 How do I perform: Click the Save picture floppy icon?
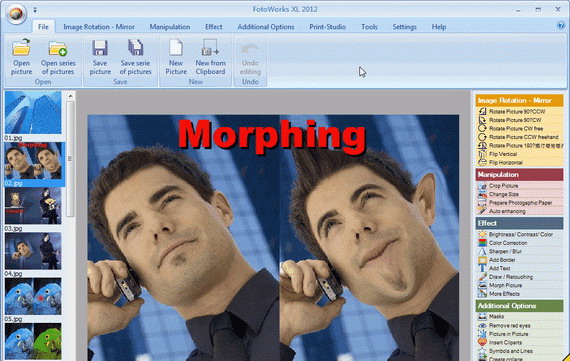pyautogui.click(x=100, y=48)
